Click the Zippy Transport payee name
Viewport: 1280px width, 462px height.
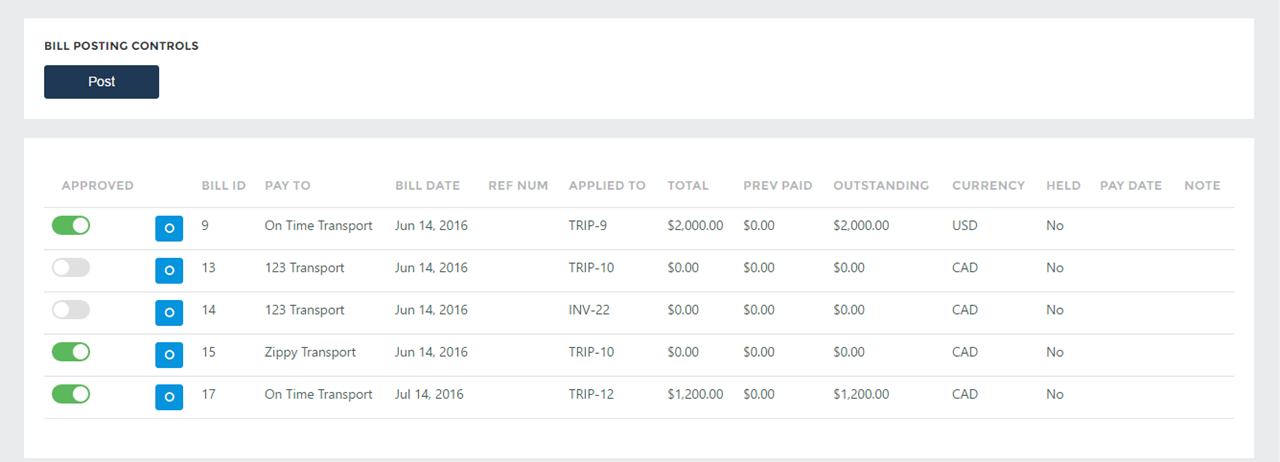click(310, 352)
